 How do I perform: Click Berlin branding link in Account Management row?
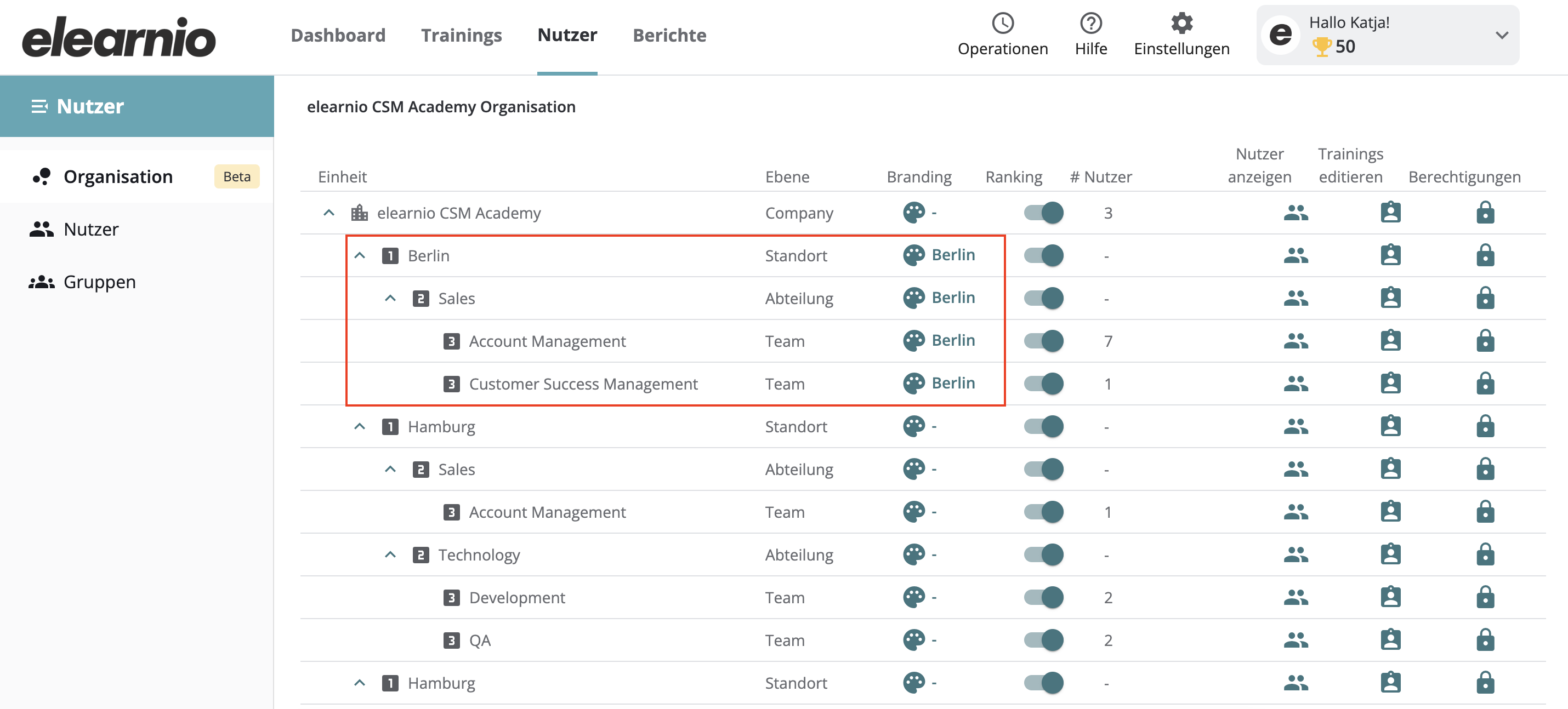point(953,340)
